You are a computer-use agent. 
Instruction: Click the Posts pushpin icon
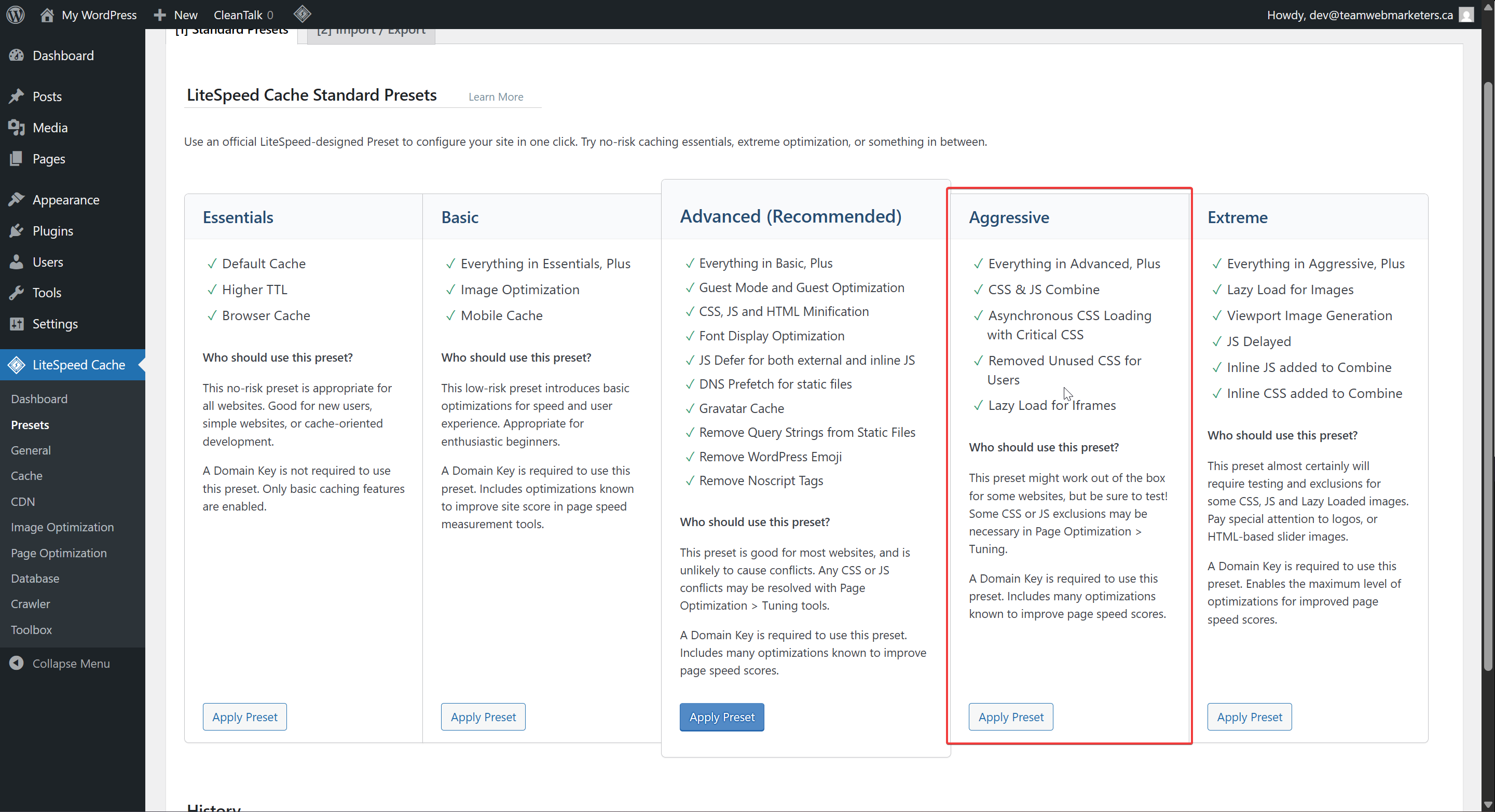point(17,96)
